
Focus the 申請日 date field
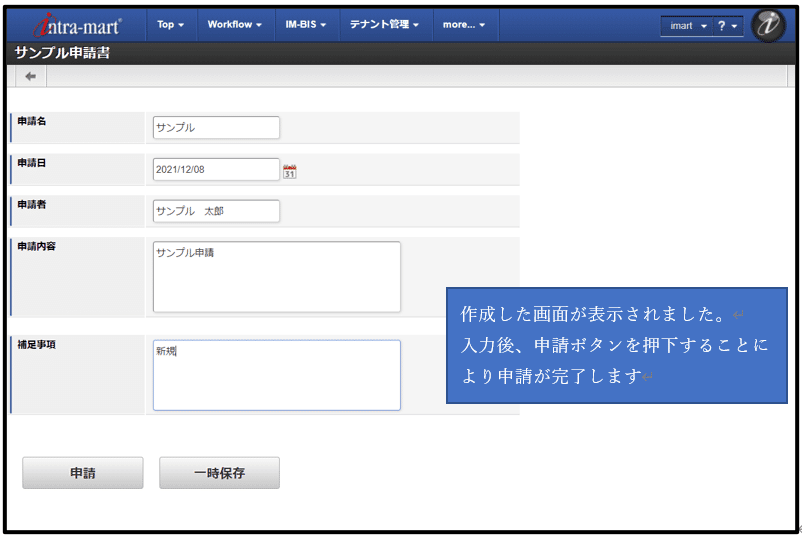[216, 169]
